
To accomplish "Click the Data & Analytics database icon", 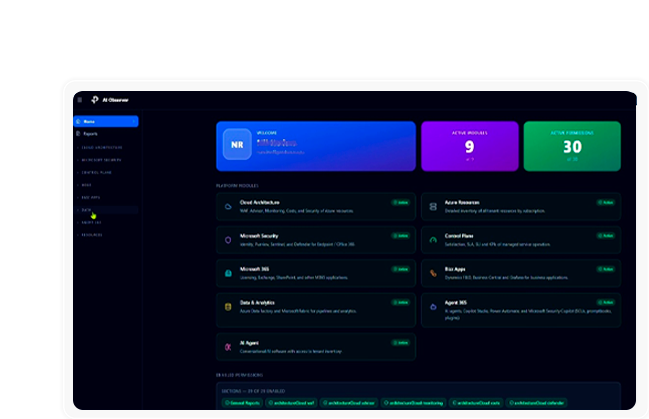I will click(228, 307).
